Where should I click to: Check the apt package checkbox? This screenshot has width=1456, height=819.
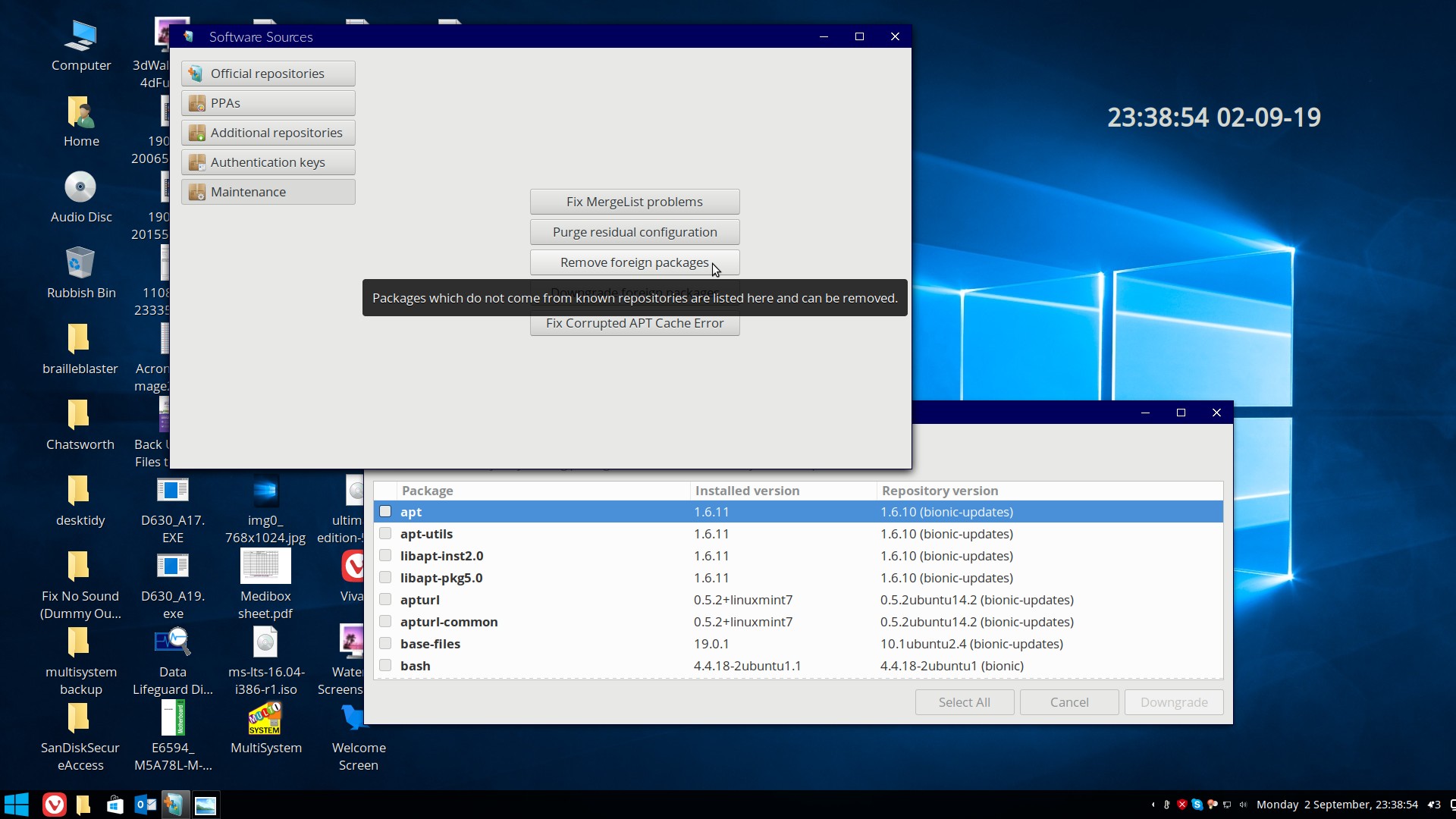click(385, 512)
